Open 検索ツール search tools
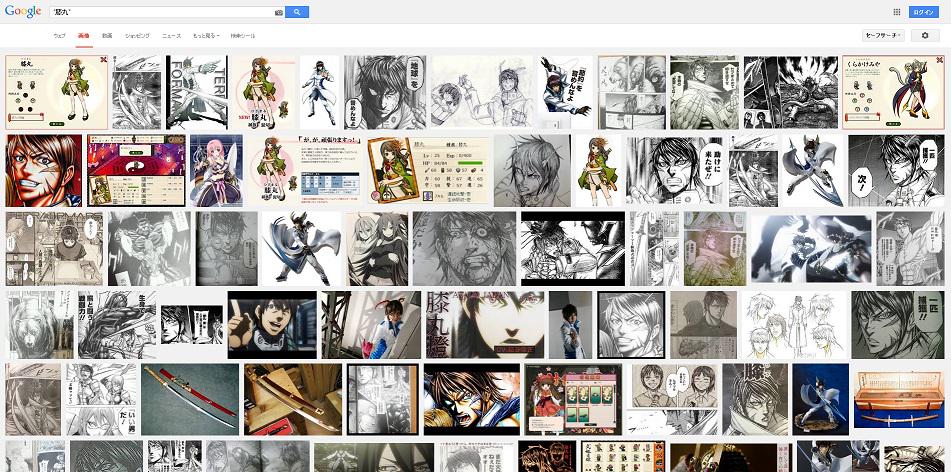Screen dimensions: 951x472 coord(243,36)
